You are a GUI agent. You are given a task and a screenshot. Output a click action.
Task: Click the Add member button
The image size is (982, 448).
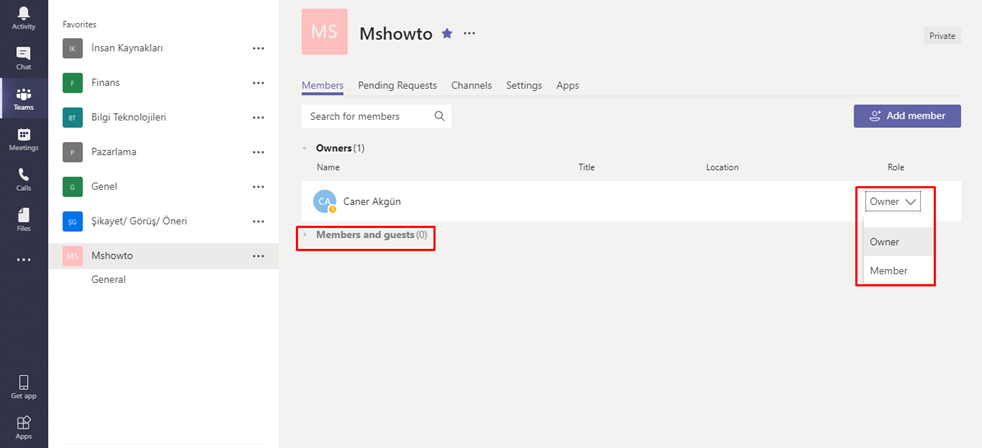click(x=907, y=116)
